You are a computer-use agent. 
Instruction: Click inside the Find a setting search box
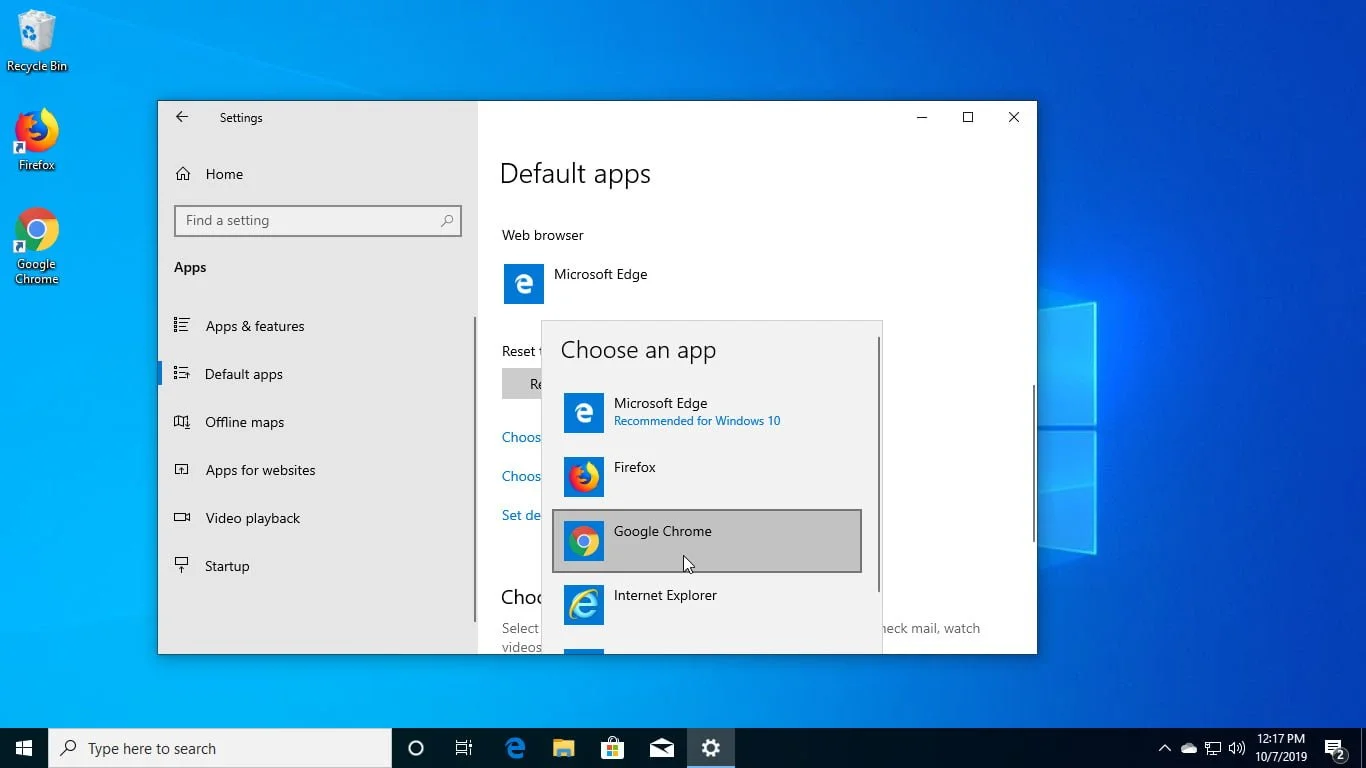coord(317,220)
